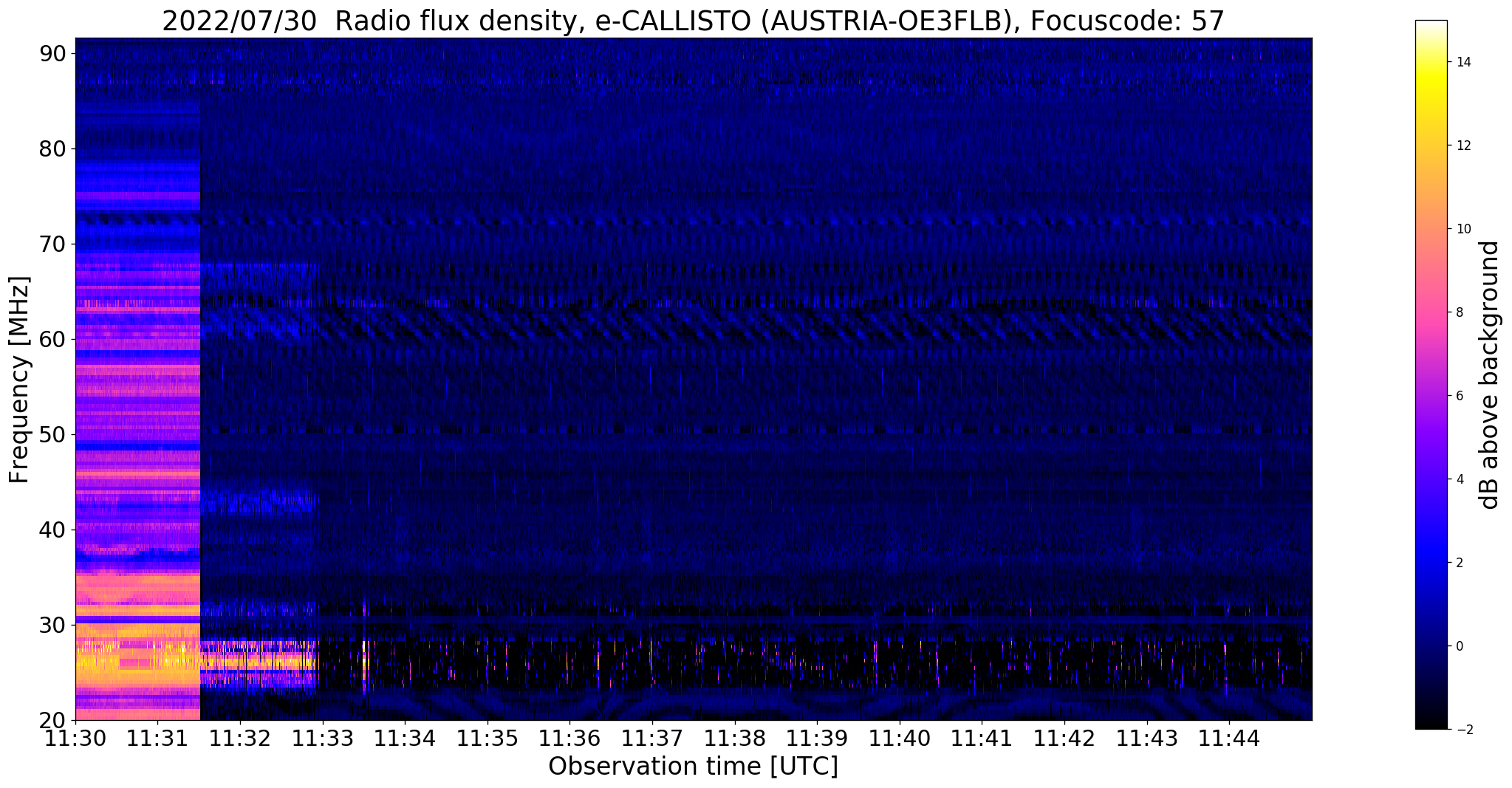The width and height of the screenshot is (1512, 788).
Task: Click the yellow band near 26 MHz at 11:32
Action: click(259, 663)
